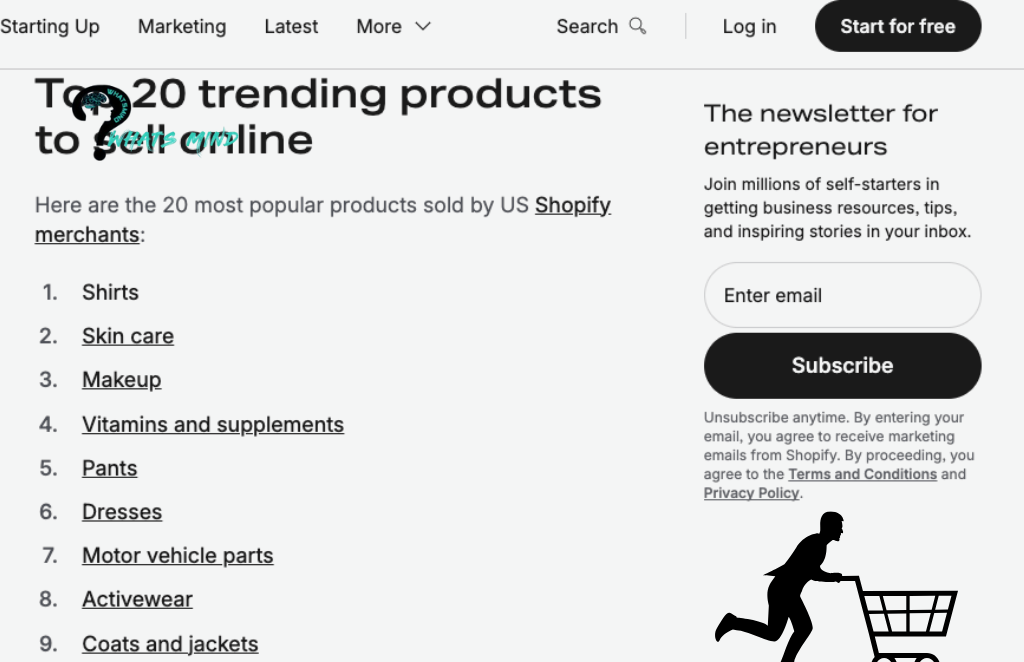
Task: Open the Motor vehicle parts link
Action: pos(177,555)
